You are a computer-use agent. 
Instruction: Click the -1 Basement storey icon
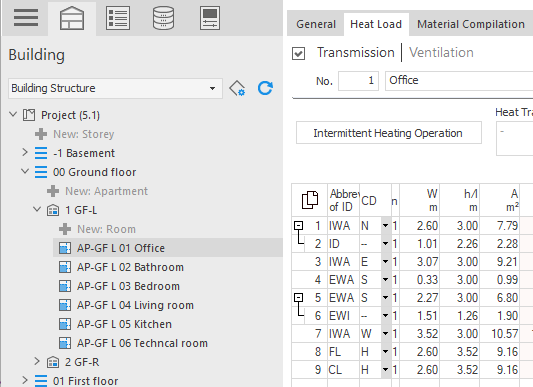[41, 153]
